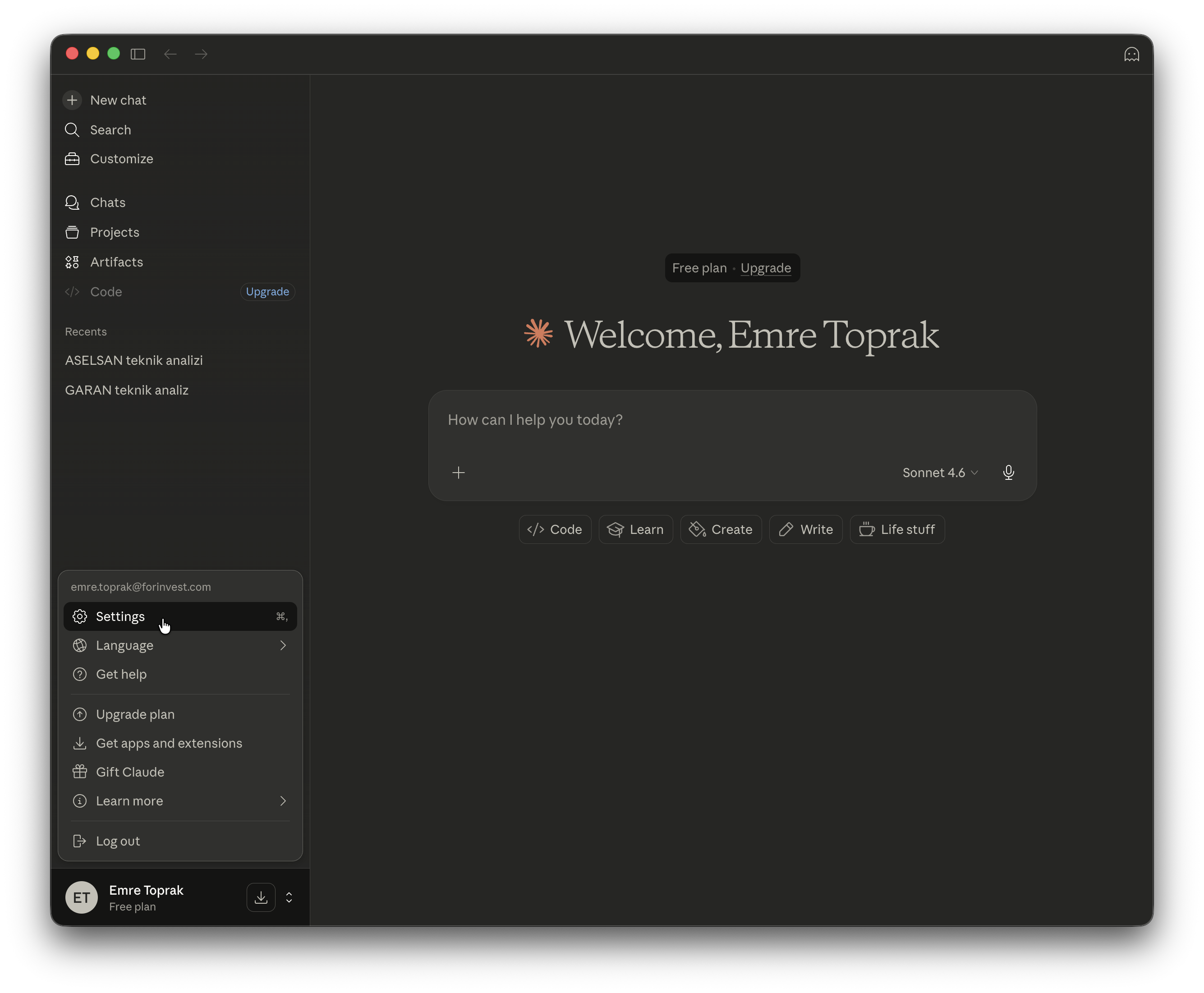Open recent chat GARAN teknik analiz

coord(126,390)
